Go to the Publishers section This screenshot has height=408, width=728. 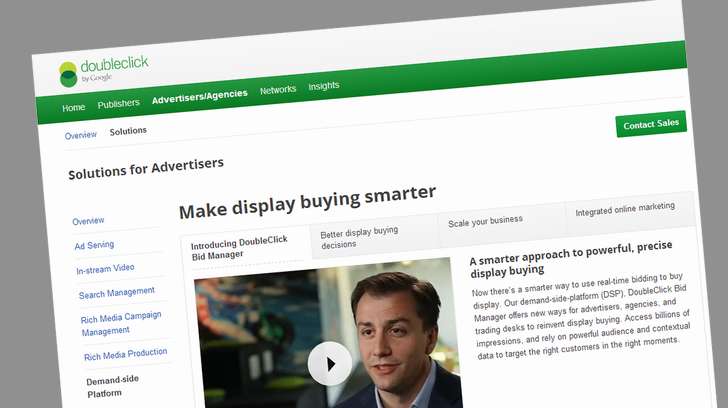tap(118, 104)
